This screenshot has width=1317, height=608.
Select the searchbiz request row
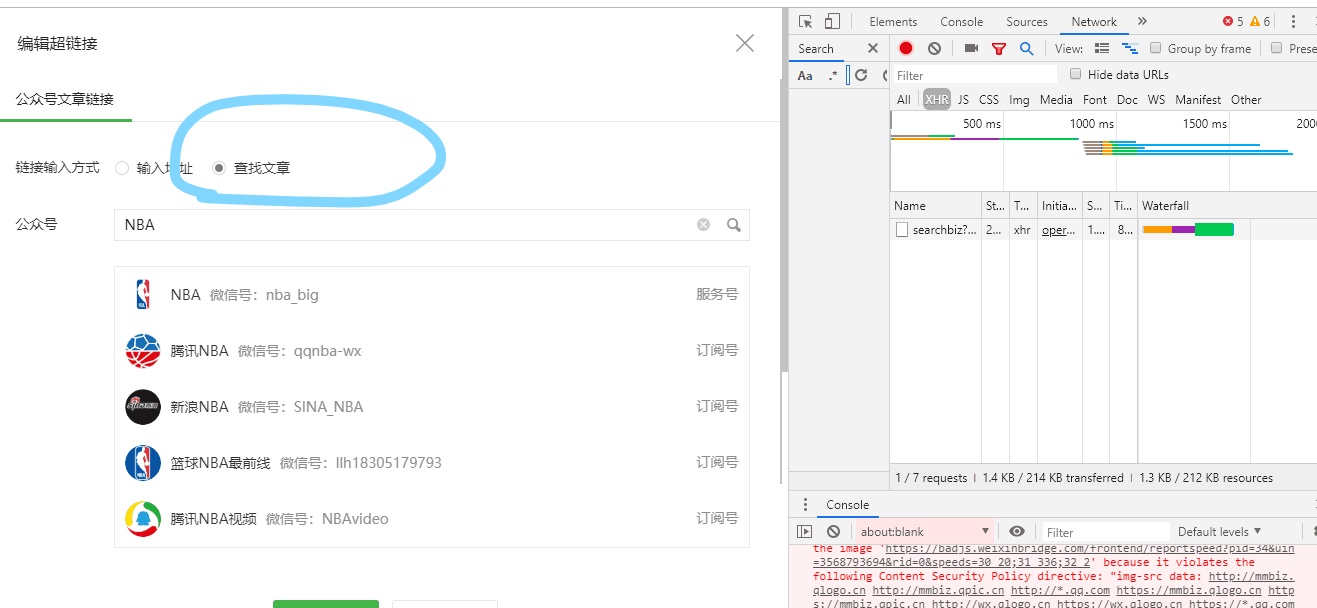click(x=1103, y=230)
